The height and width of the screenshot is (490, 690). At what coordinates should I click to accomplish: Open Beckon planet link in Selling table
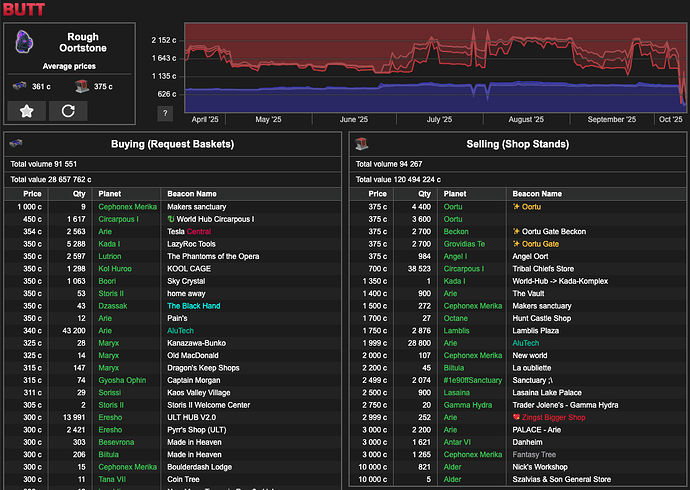pyautogui.click(x=456, y=231)
